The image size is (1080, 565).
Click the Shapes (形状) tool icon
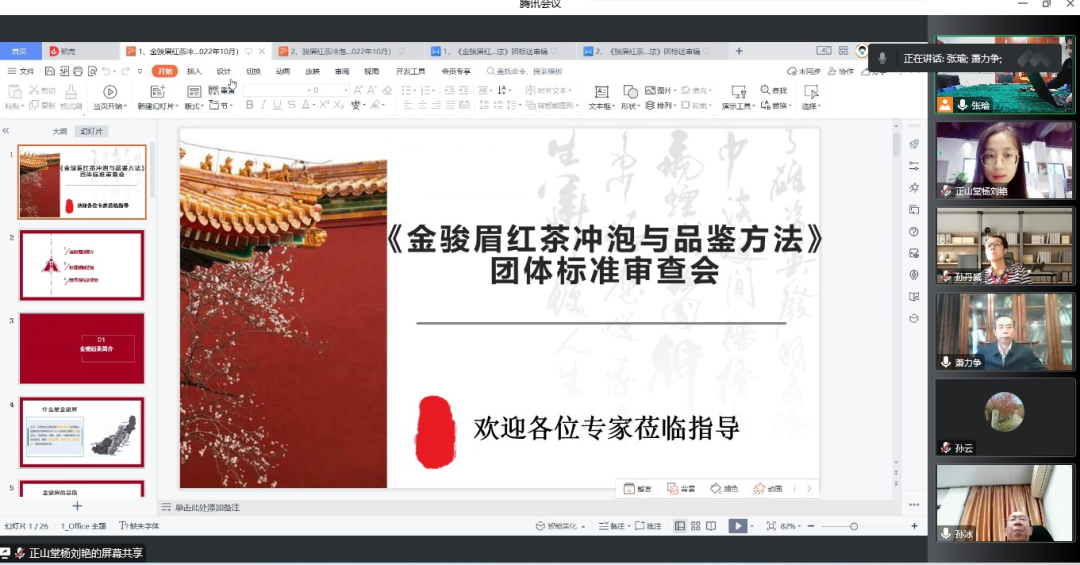(x=630, y=92)
